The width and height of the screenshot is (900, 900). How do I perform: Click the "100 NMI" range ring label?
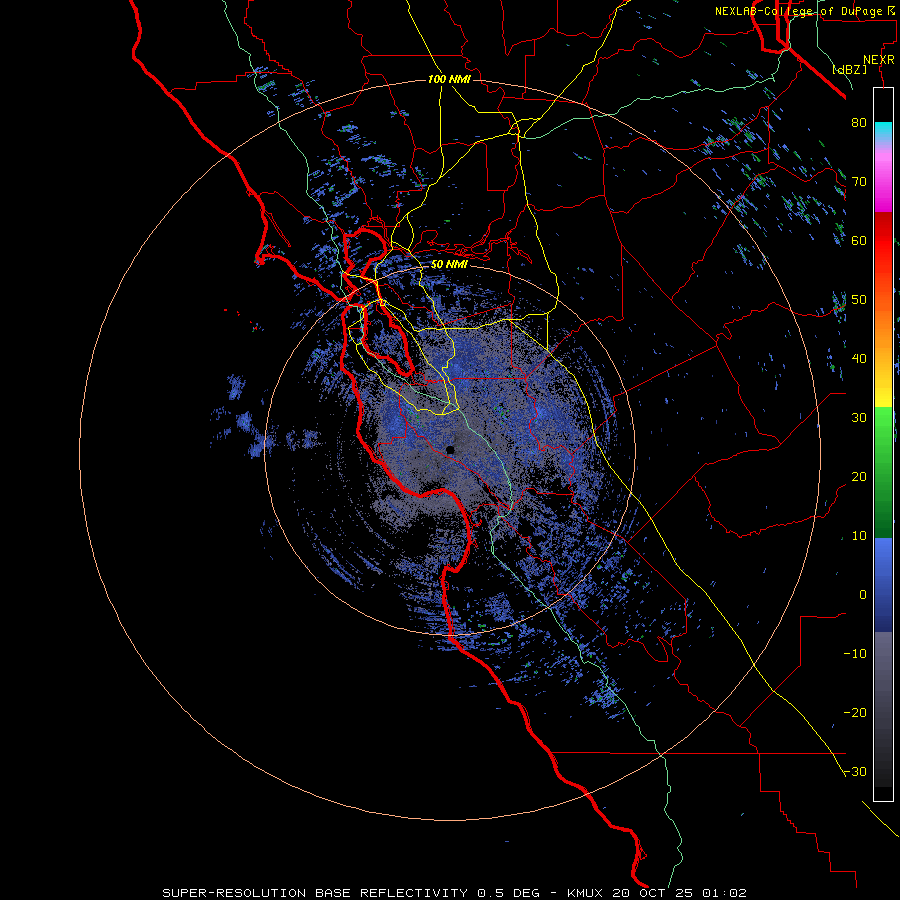[x=449, y=79]
